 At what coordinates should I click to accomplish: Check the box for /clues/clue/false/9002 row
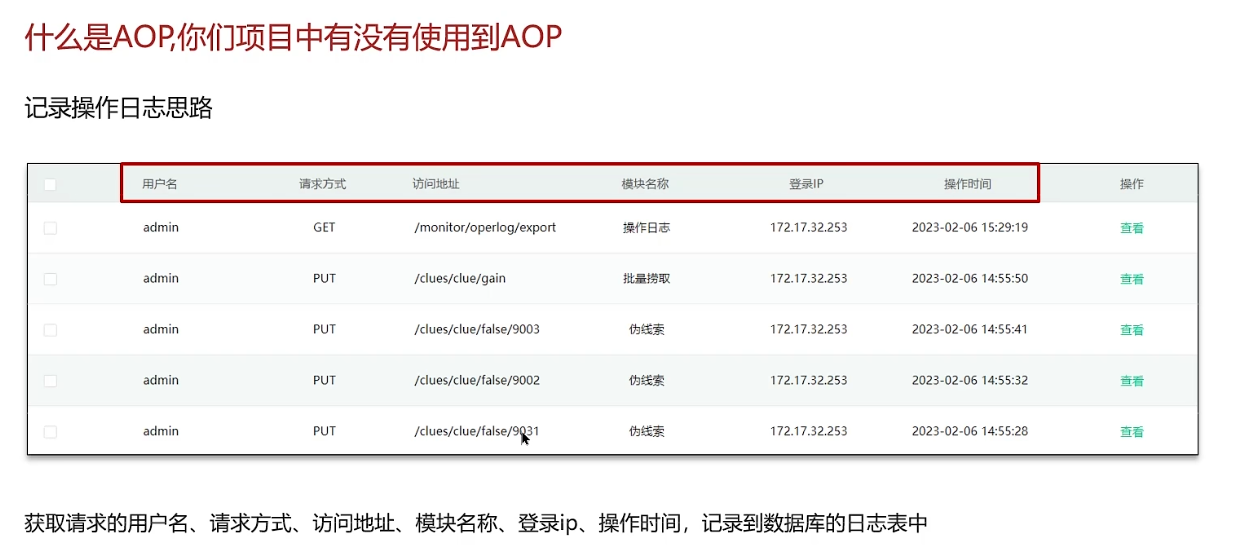pyautogui.click(x=50, y=381)
